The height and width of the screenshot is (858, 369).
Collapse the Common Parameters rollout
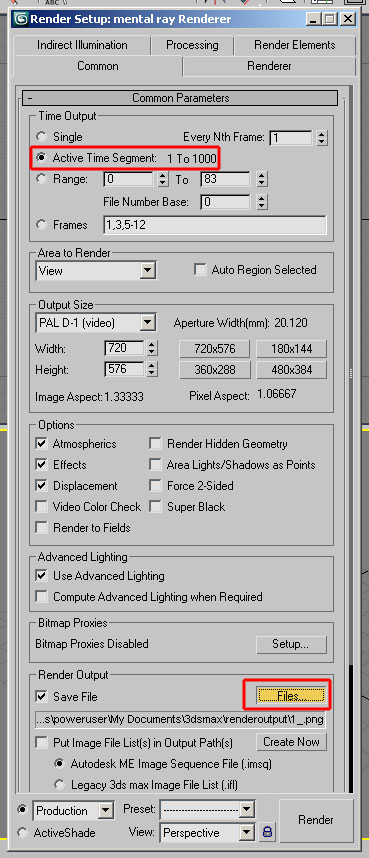coord(180,98)
